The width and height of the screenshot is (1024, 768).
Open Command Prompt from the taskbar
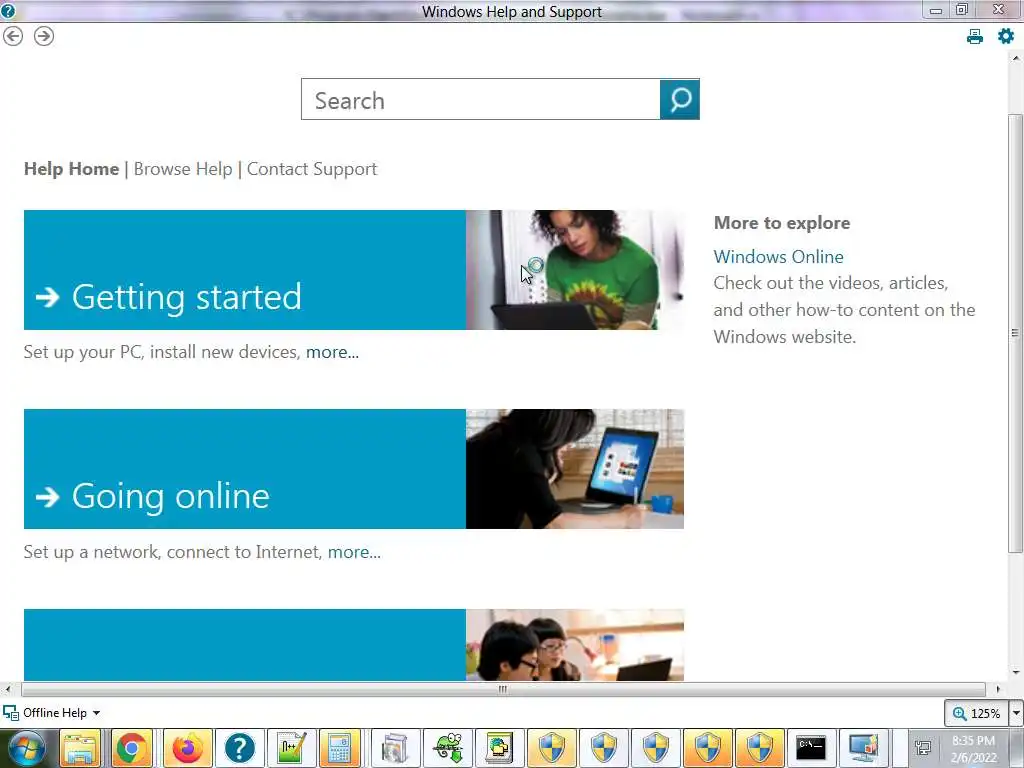[x=811, y=748]
